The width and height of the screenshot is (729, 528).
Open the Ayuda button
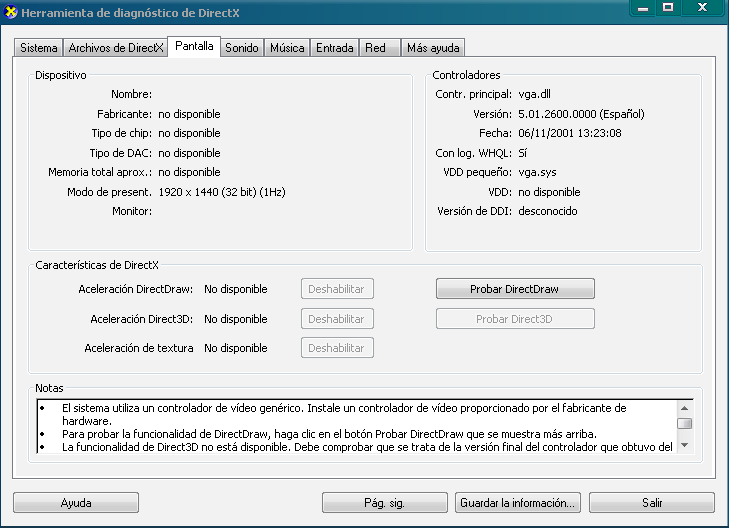tap(76, 503)
